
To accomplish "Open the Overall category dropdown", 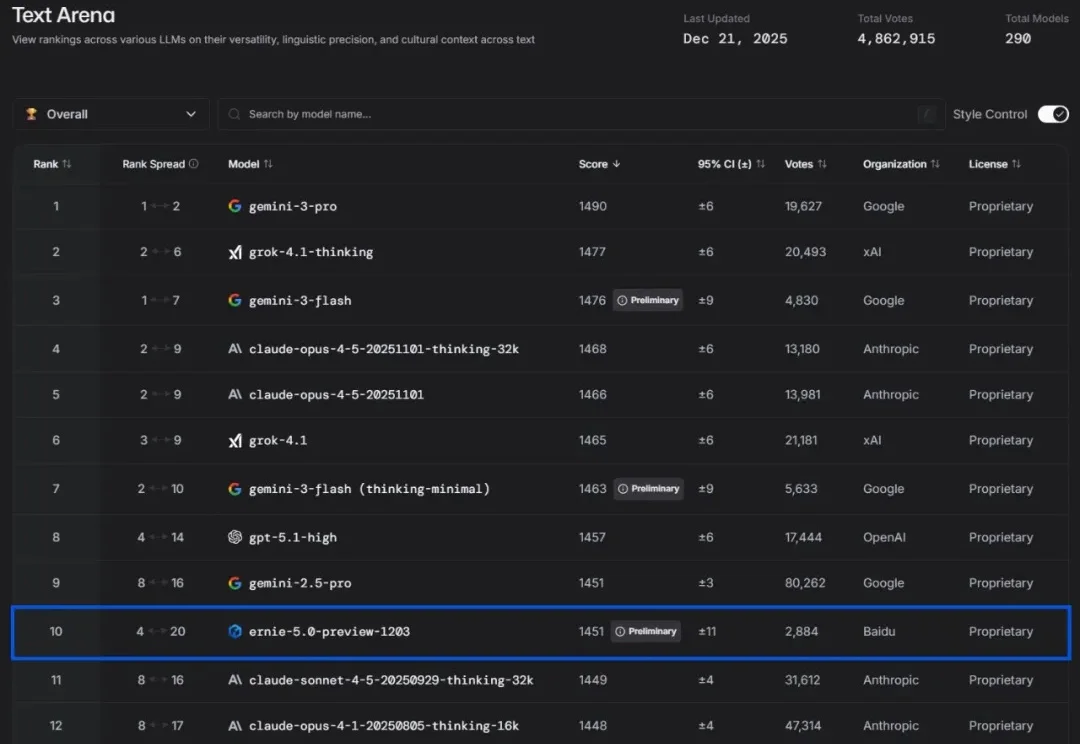I will point(110,113).
